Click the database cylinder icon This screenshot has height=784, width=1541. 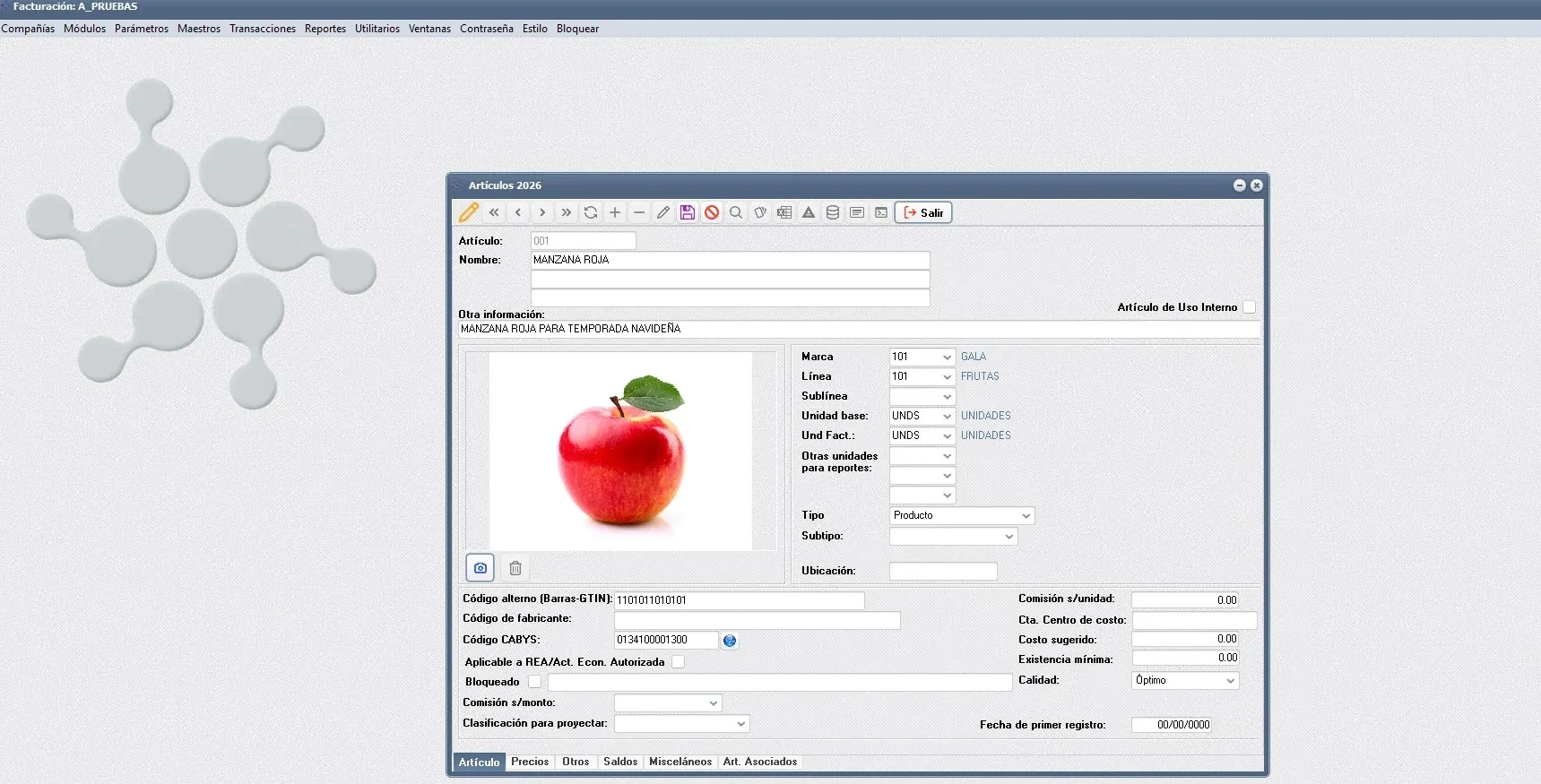tap(833, 212)
